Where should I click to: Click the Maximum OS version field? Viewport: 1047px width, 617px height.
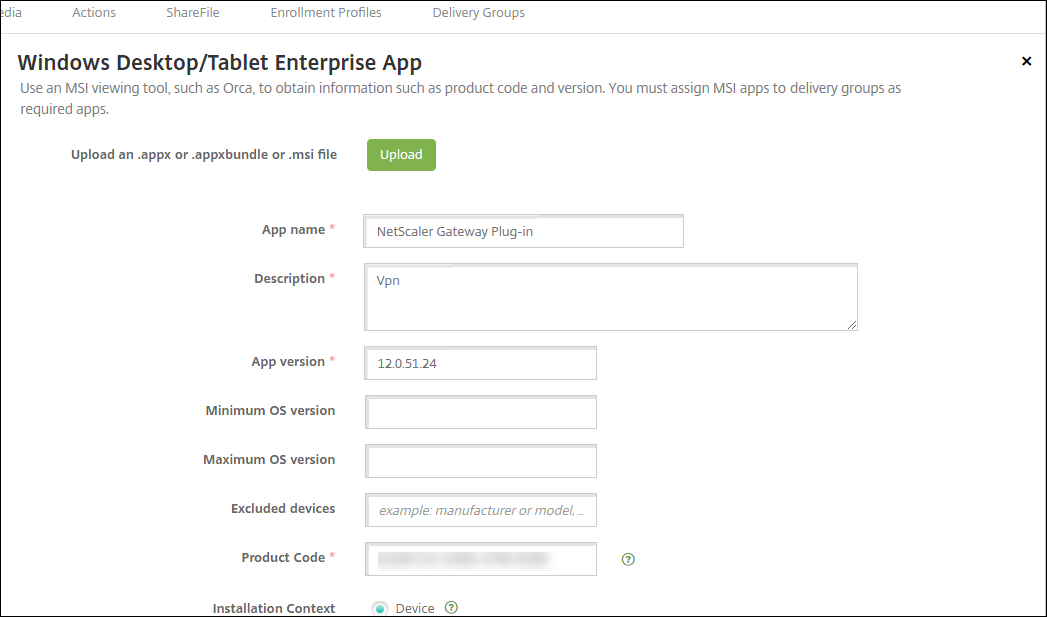coord(481,461)
